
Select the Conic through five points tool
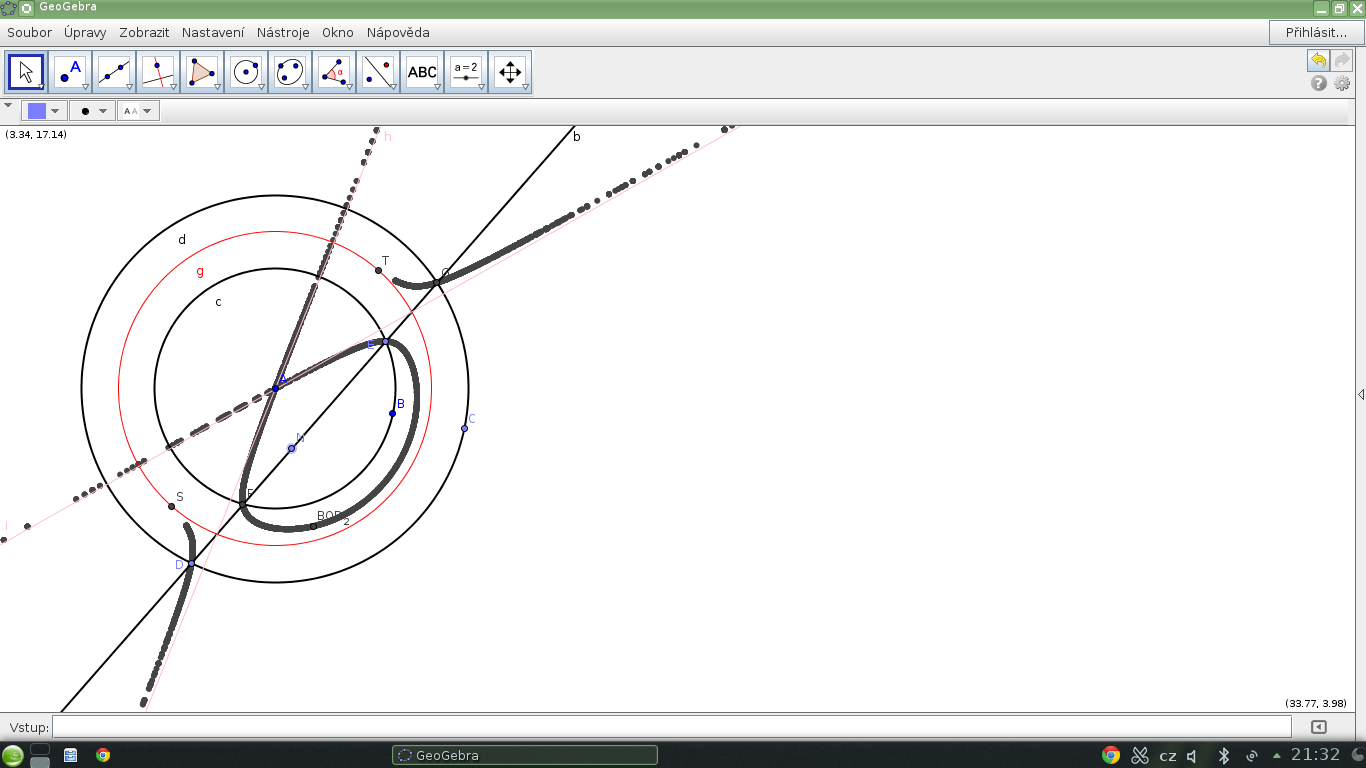[290, 72]
